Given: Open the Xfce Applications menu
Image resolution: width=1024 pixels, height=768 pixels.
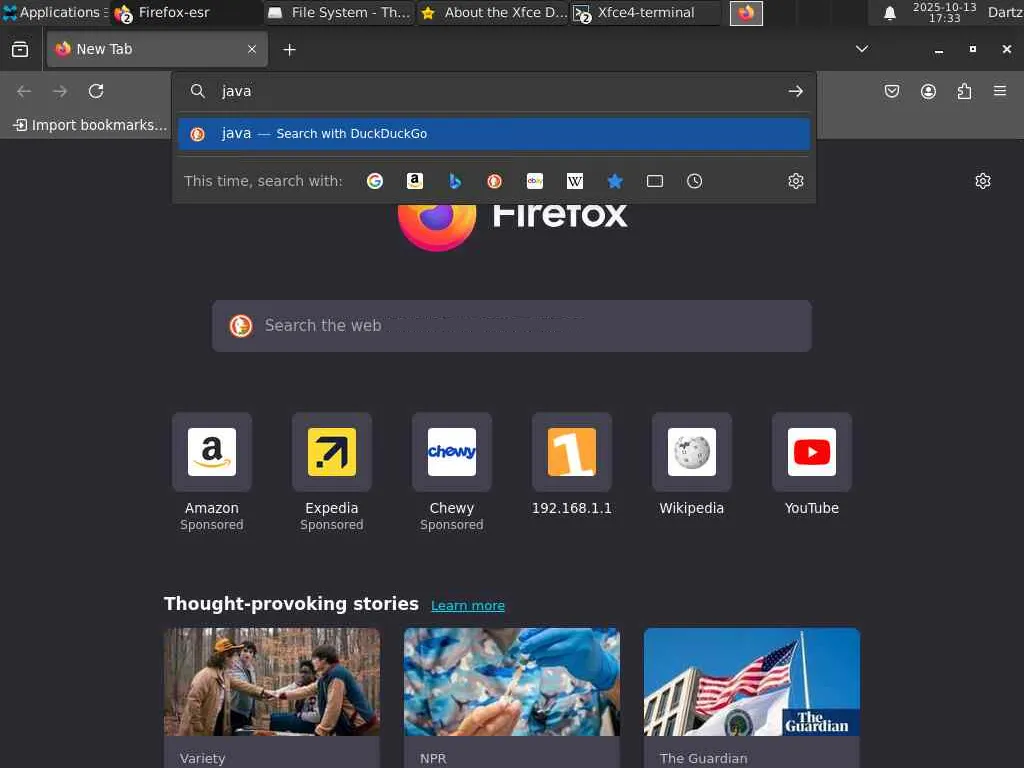Looking at the screenshot, I should 55,12.
